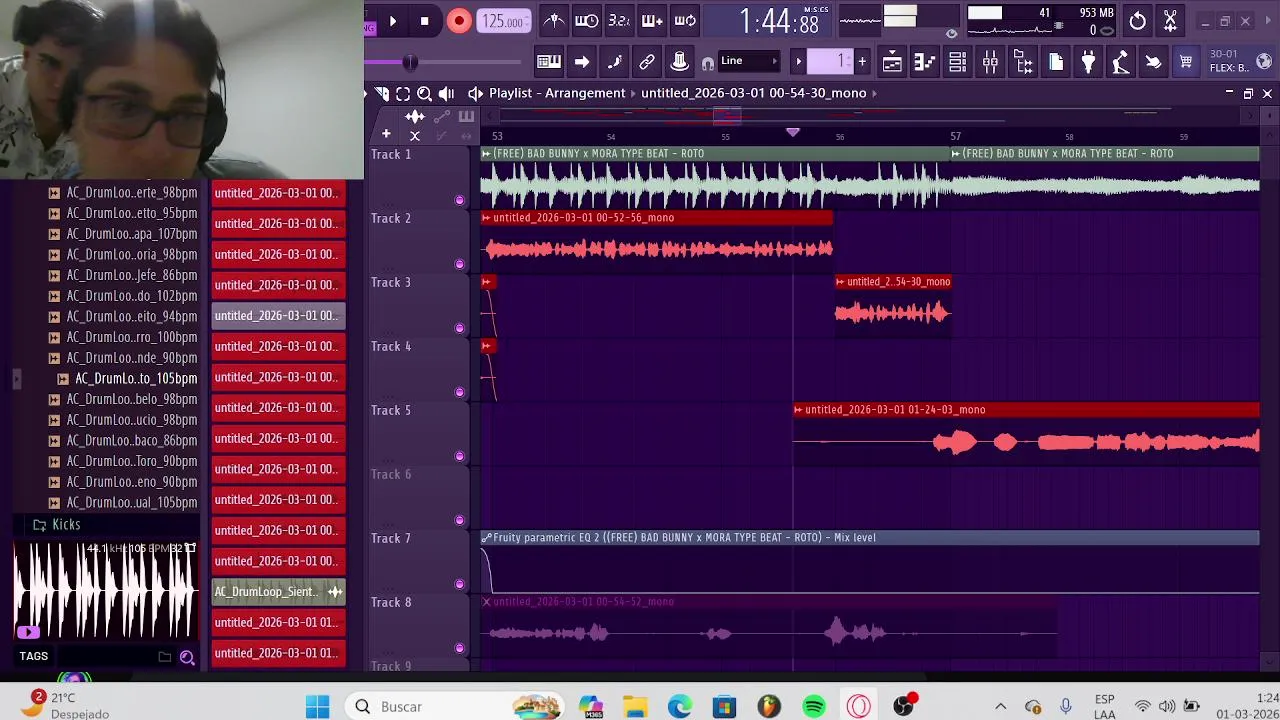1280x720 pixels.
Task: Click the multilink to controllers icon
Action: click(679, 62)
